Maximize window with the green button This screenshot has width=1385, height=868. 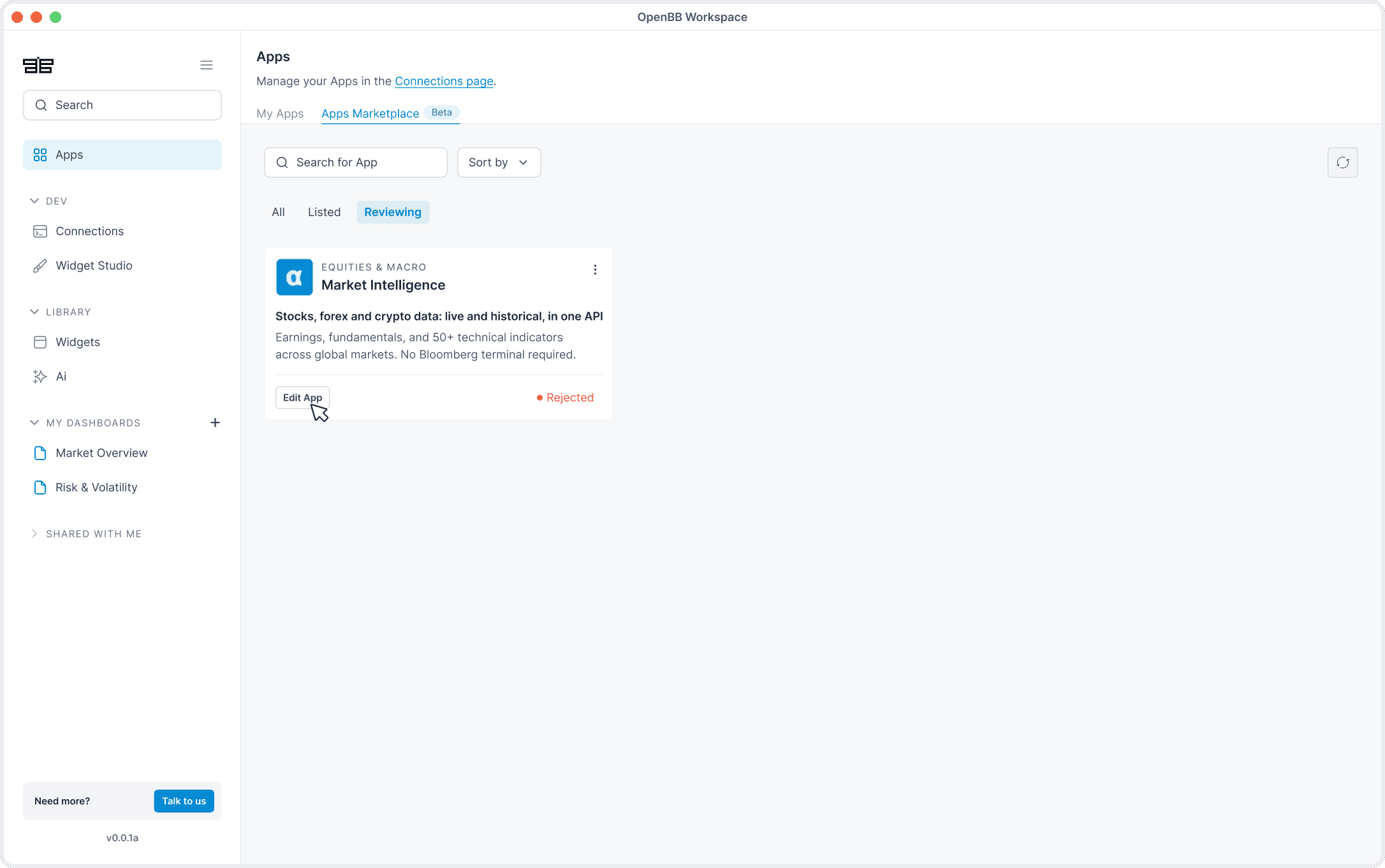coord(55,17)
